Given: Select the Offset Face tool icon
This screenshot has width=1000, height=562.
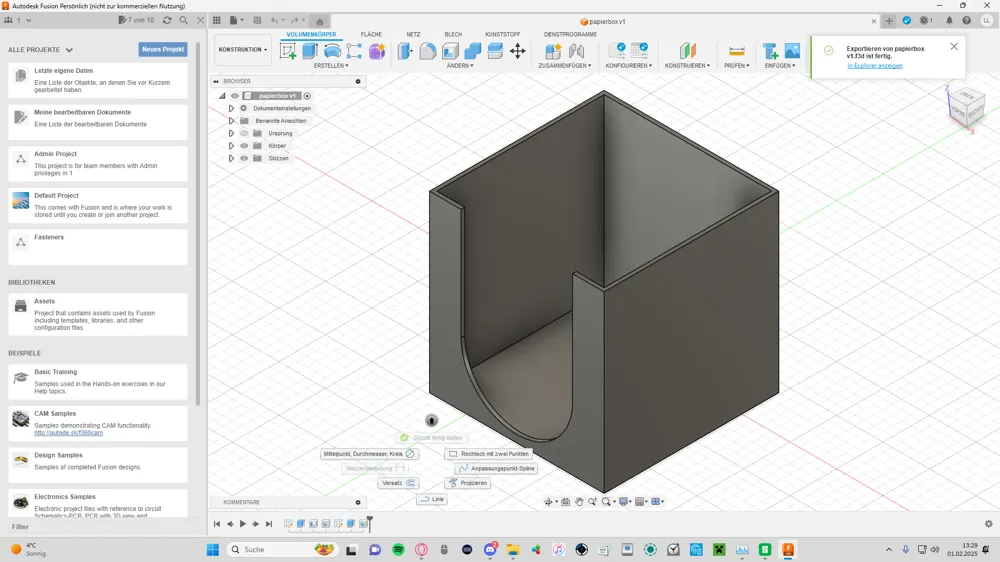Looking at the screenshot, I should coord(495,51).
